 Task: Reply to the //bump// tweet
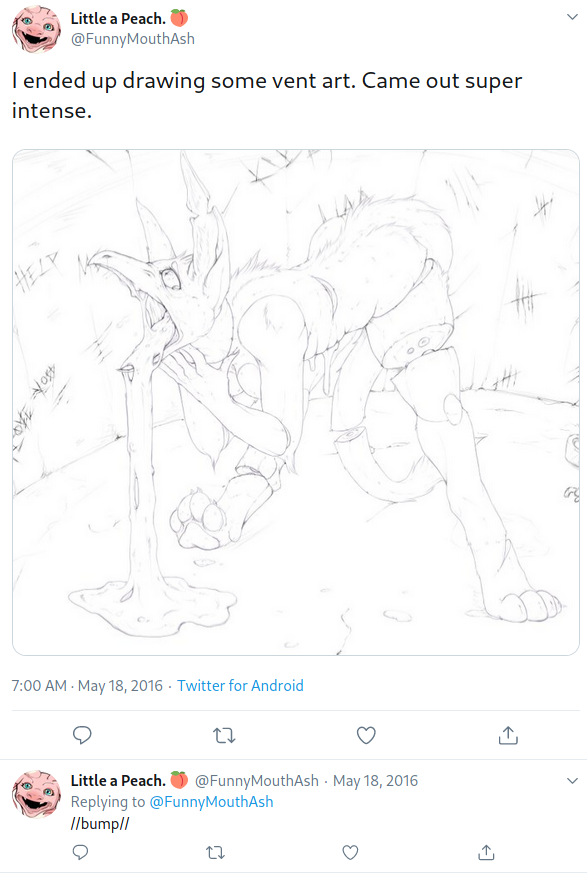tap(81, 852)
